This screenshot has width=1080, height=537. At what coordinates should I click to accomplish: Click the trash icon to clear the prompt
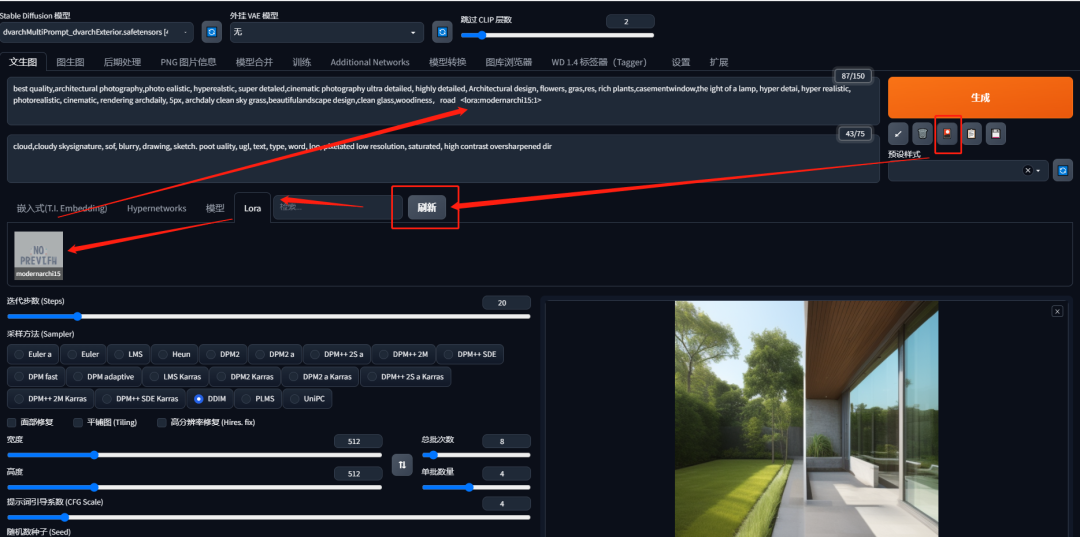click(922, 134)
